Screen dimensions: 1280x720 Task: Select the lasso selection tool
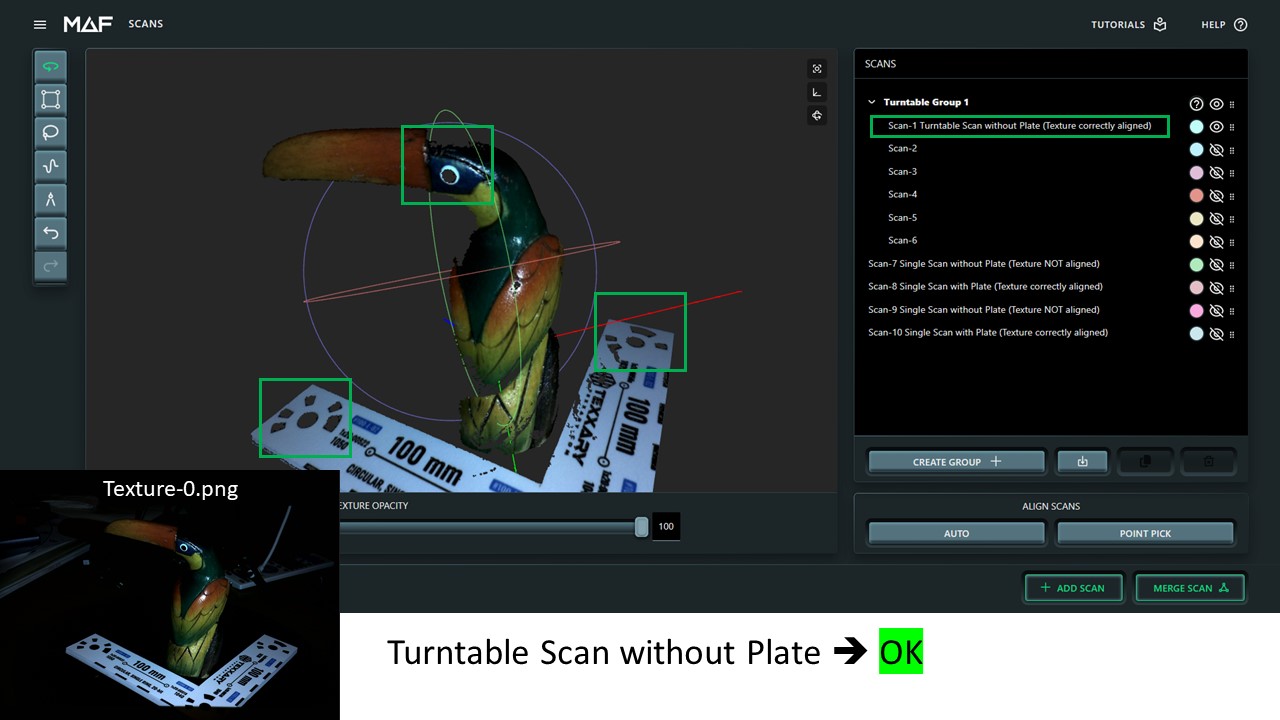pos(51,132)
